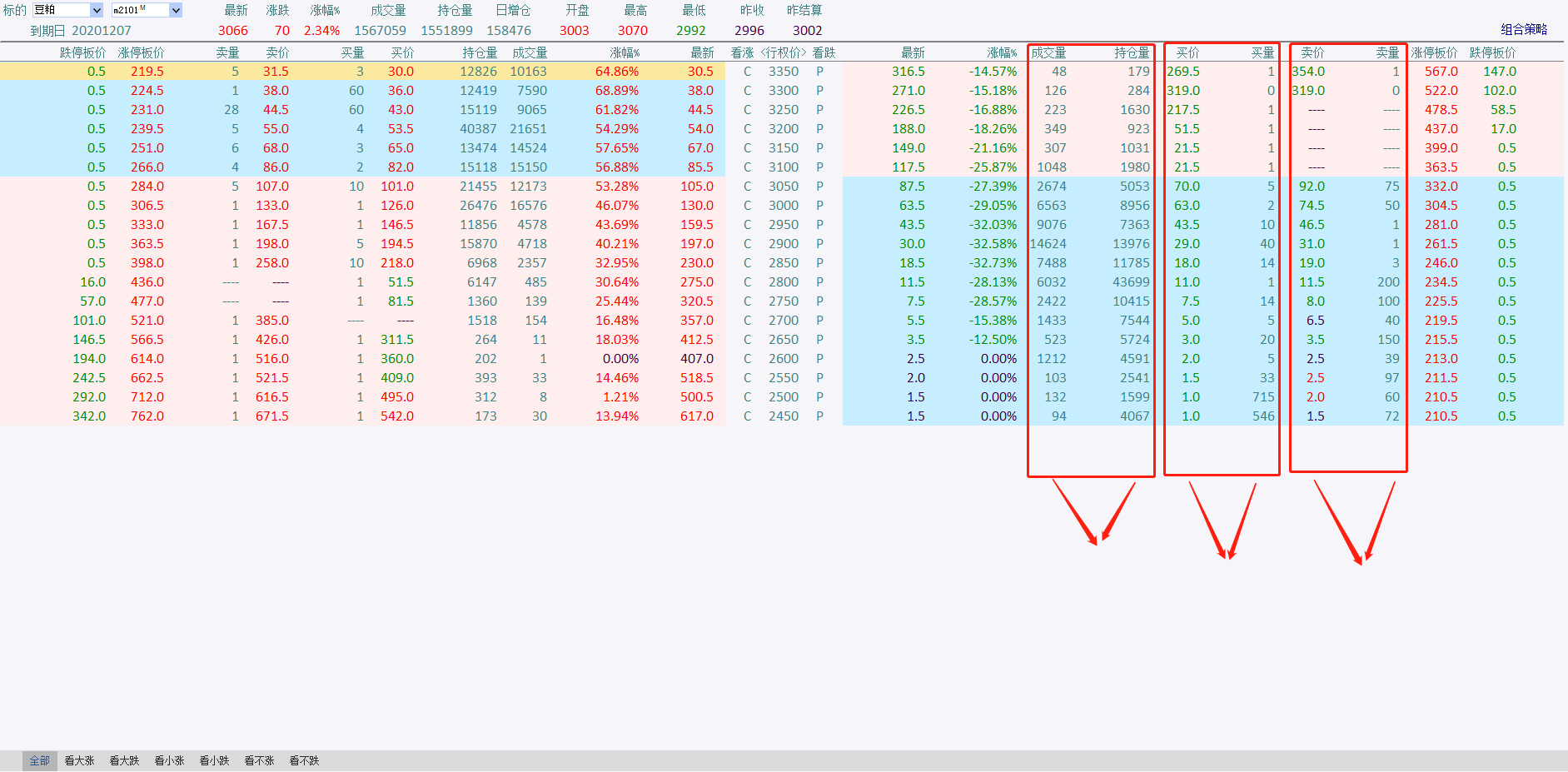Open the 看大跌 strategy tab

[124, 760]
